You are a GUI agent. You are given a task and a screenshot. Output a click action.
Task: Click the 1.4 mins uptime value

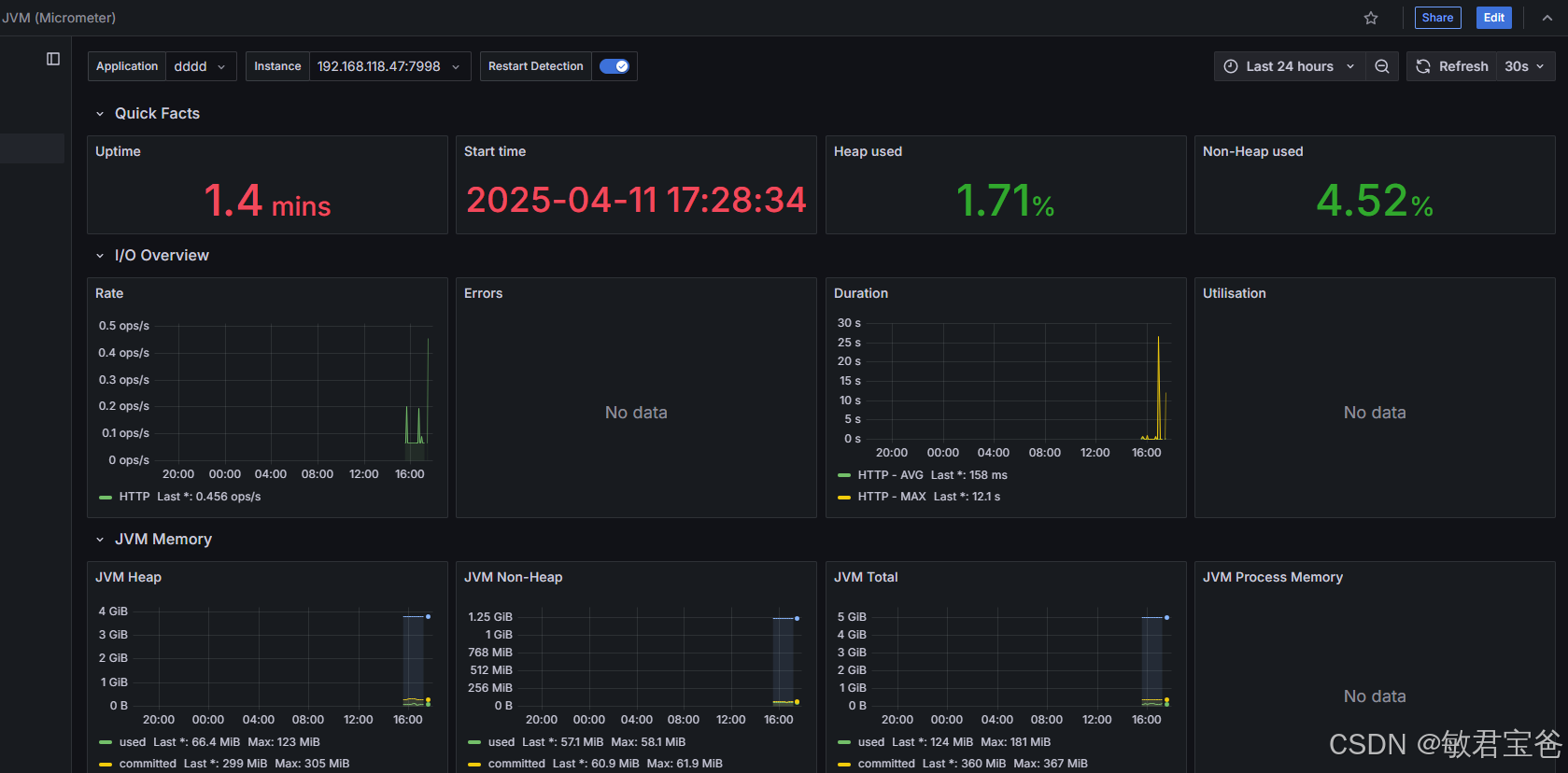tap(267, 201)
